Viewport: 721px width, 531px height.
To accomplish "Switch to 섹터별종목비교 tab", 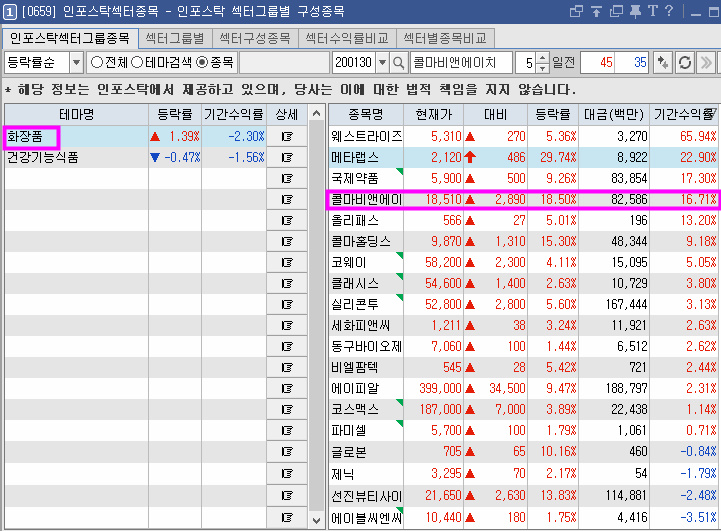I will tap(445, 38).
